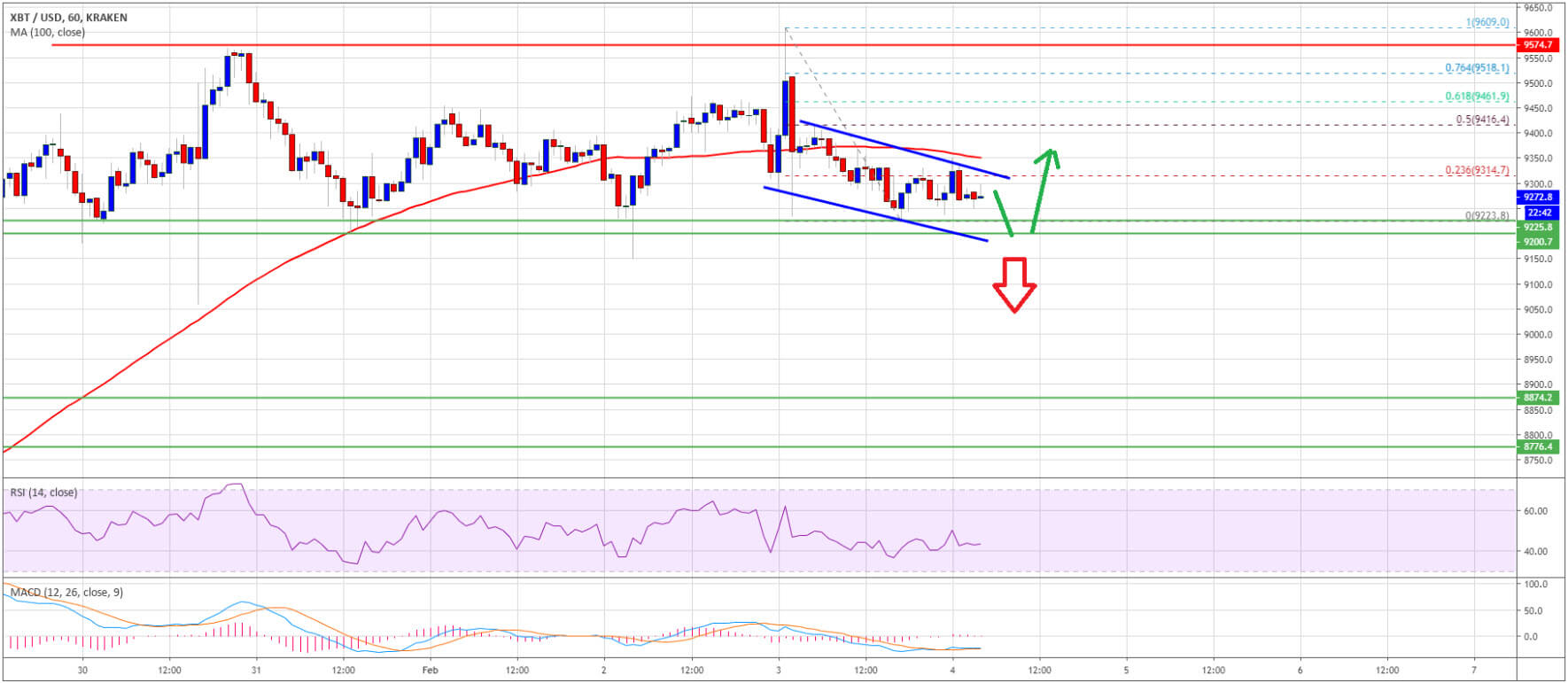Viewport: 1568px width, 683px height.
Task: Click the 6 date label on time axis
Action: click(x=1300, y=671)
